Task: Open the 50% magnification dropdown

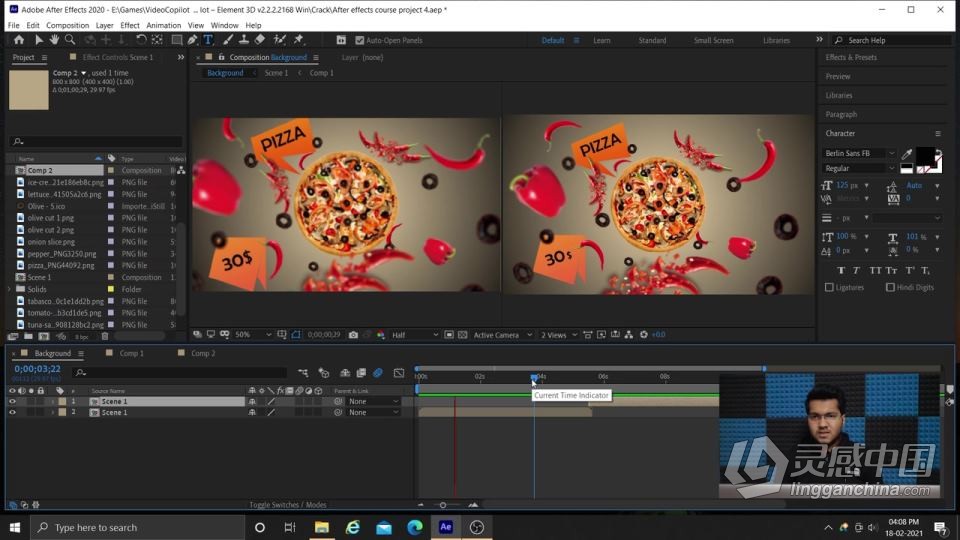Action: [x=253, y=335]
